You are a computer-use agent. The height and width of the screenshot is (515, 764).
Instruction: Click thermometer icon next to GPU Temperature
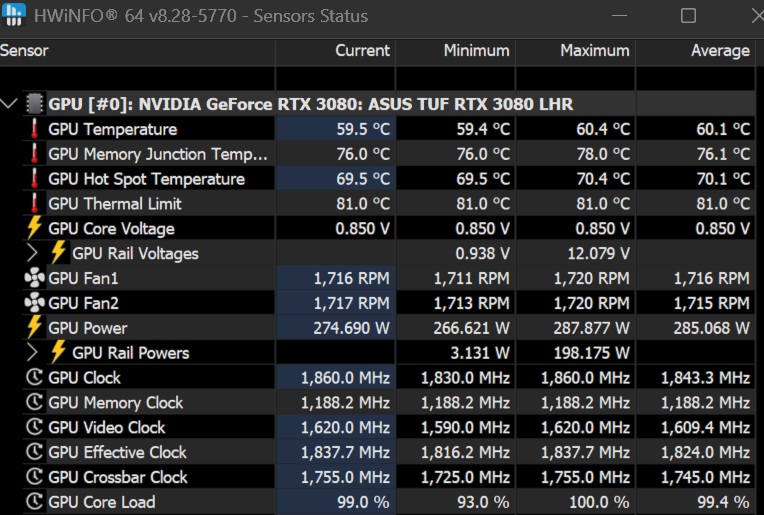click(35, 129)
